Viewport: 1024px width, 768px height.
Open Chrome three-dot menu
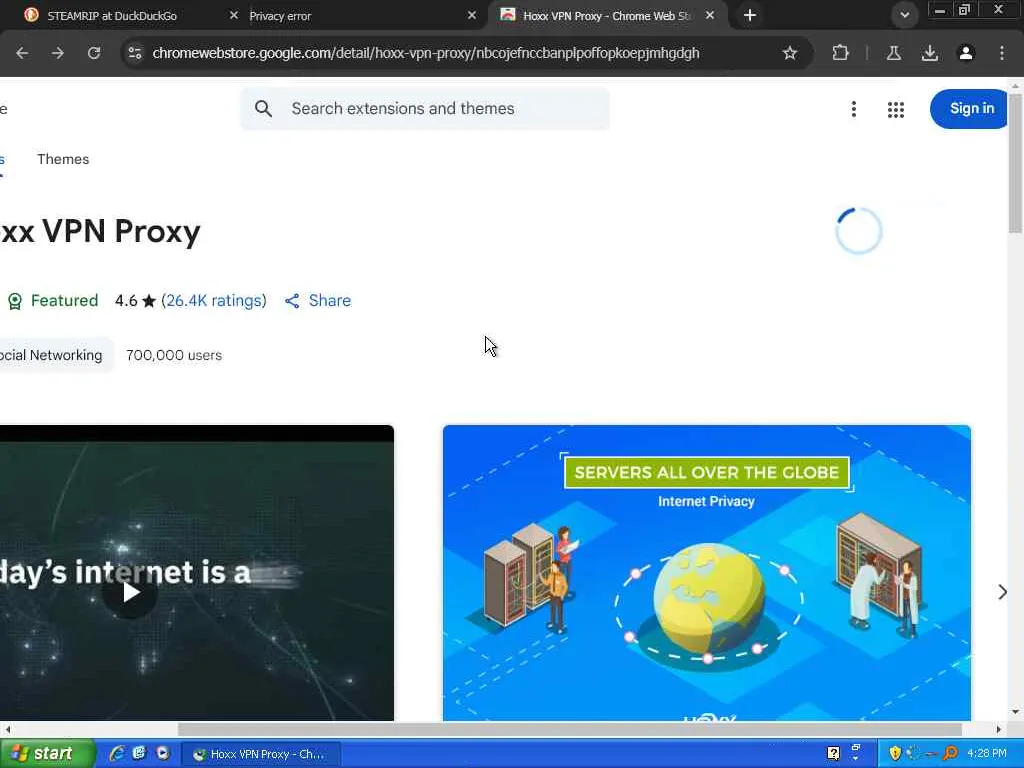1002,53
